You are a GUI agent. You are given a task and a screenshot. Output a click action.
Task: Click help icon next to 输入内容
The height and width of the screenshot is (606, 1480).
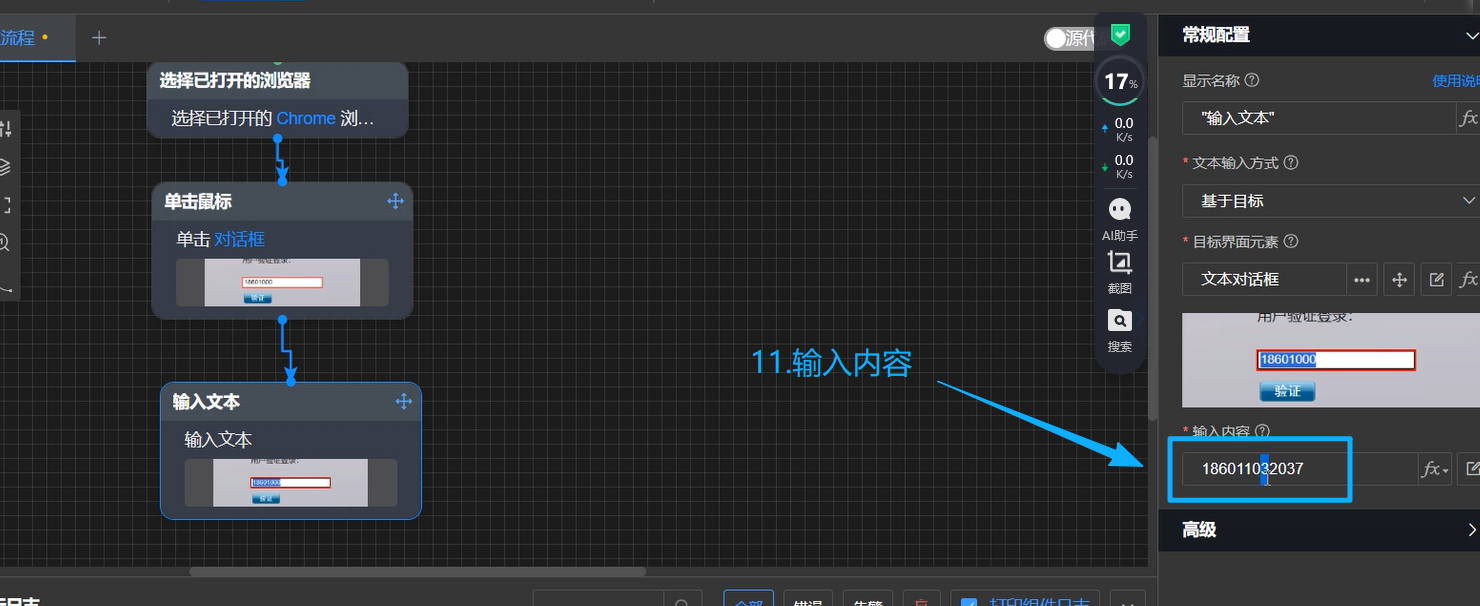[x=1263, y=431]
